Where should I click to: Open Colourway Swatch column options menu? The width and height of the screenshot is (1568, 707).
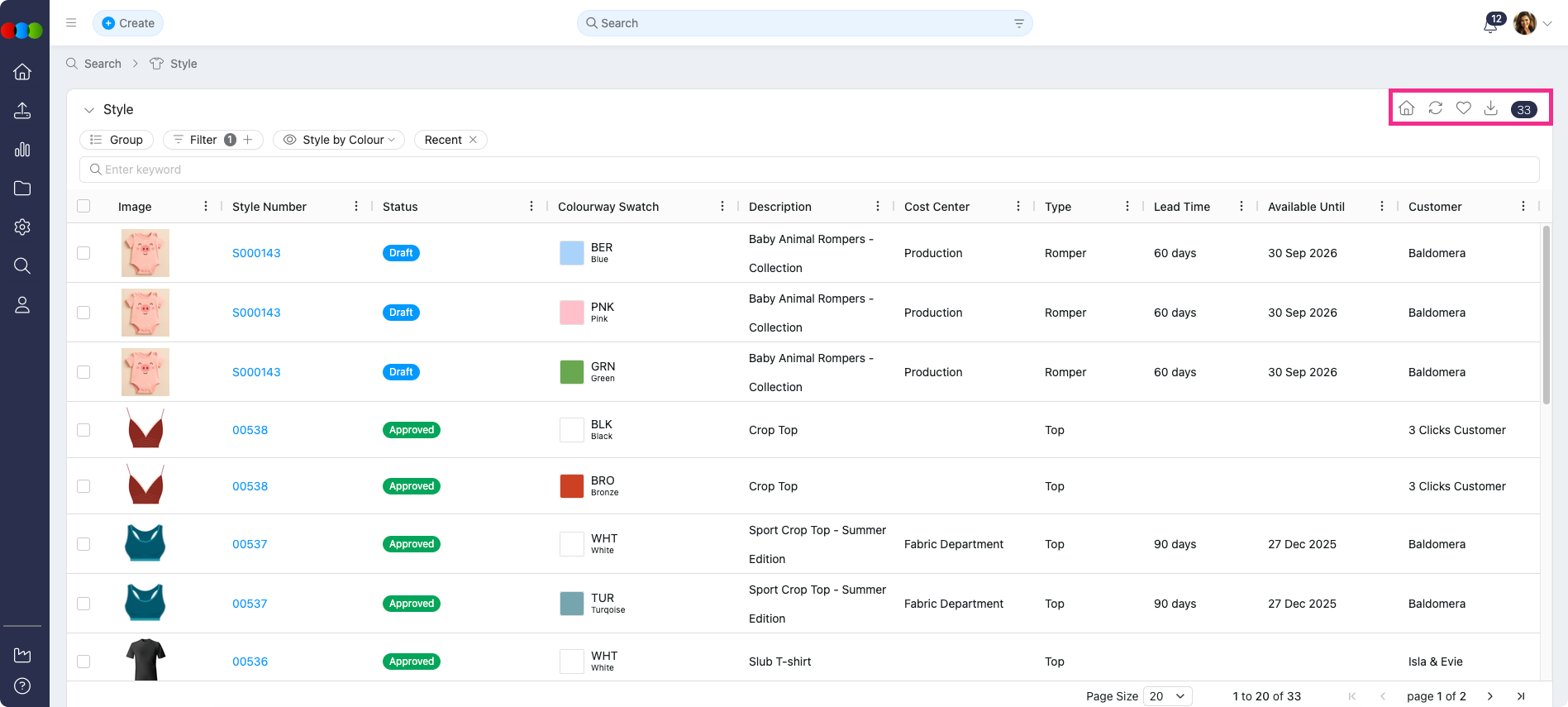click(722, 206)
